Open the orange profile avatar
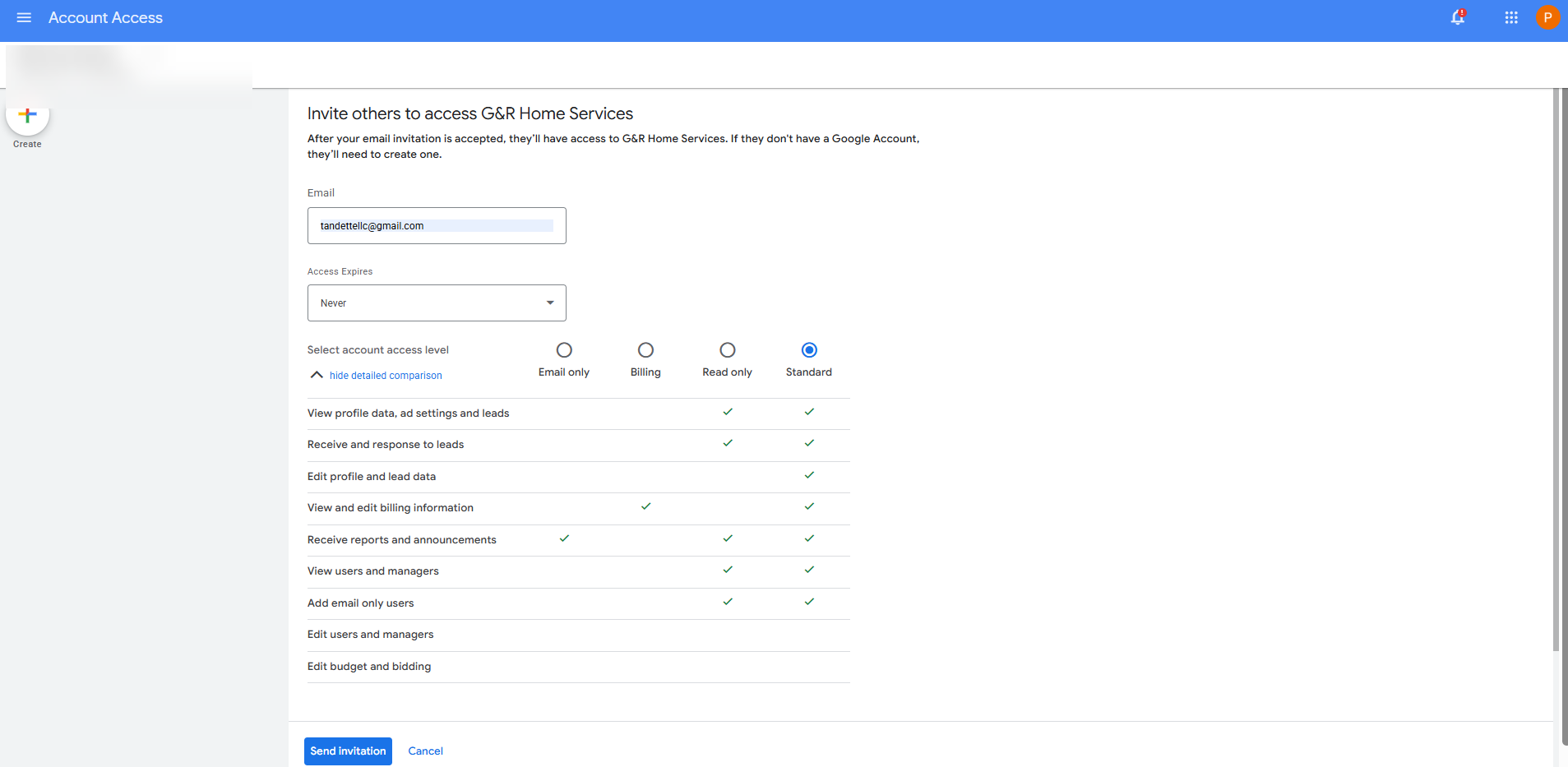This screenshot has width=1568, height=767. (x=1547, y=17)
